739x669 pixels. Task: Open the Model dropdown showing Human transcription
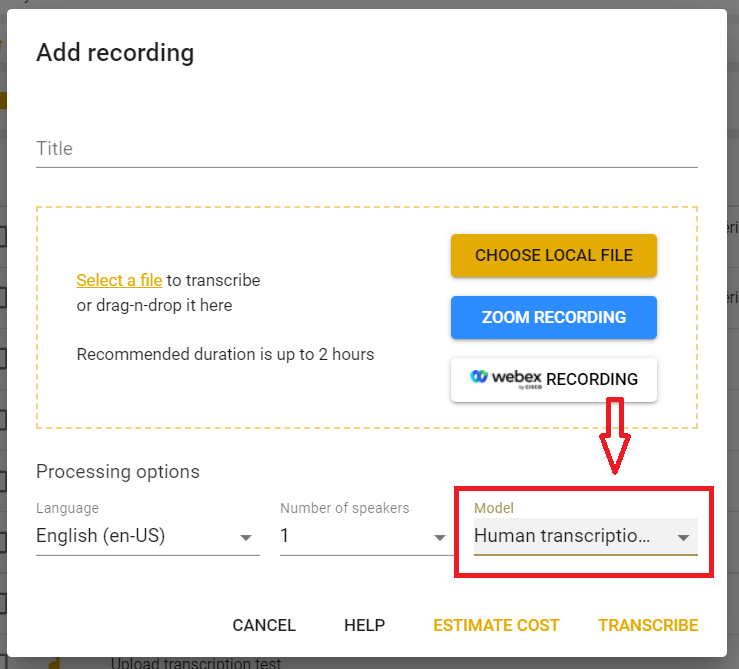pos(586,536)
